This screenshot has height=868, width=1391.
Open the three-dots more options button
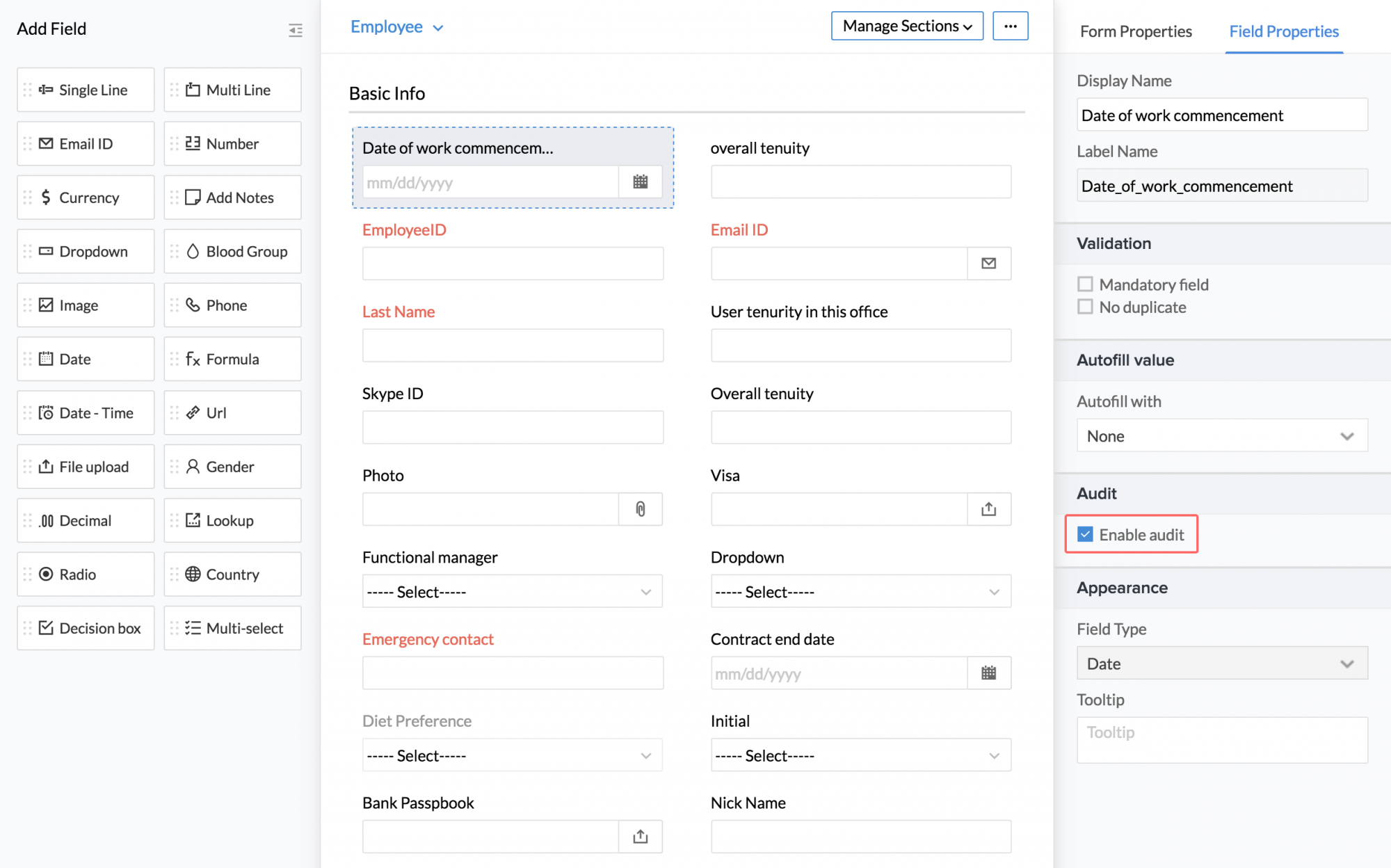1010,26
